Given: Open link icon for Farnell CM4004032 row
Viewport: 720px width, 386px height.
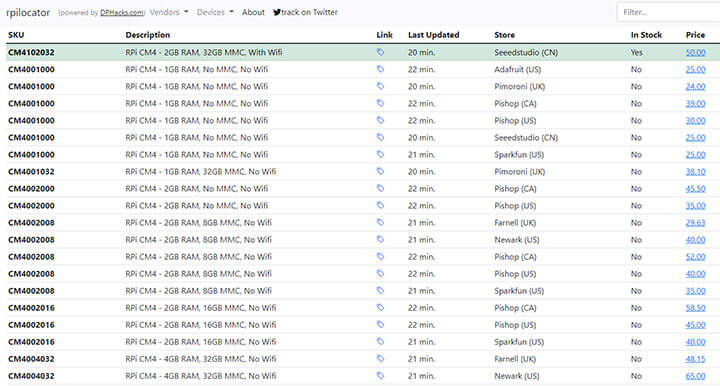Looking at the screenshot, I should click(380, 358).
